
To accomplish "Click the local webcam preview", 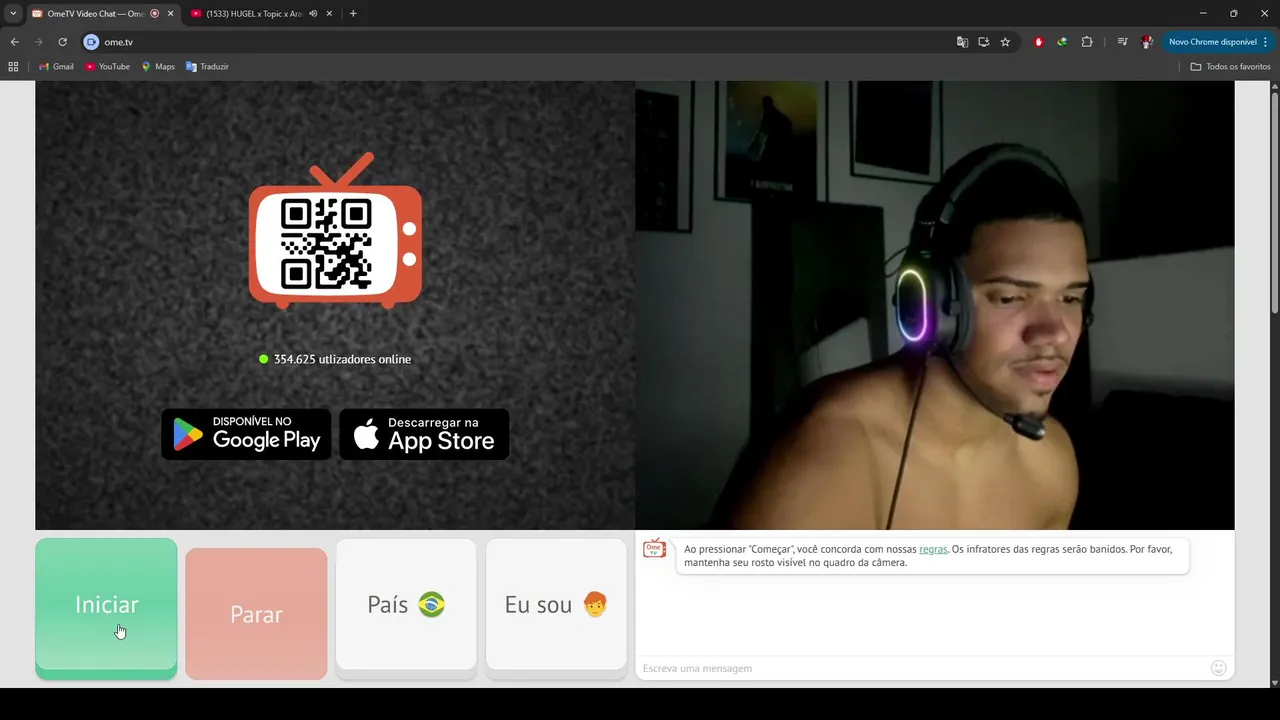I will pos(934,305).
